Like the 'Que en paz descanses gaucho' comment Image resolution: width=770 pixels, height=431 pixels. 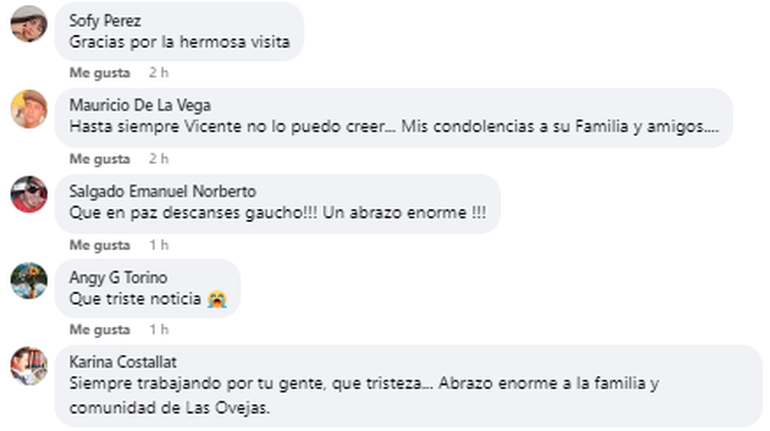click(100, 244)
